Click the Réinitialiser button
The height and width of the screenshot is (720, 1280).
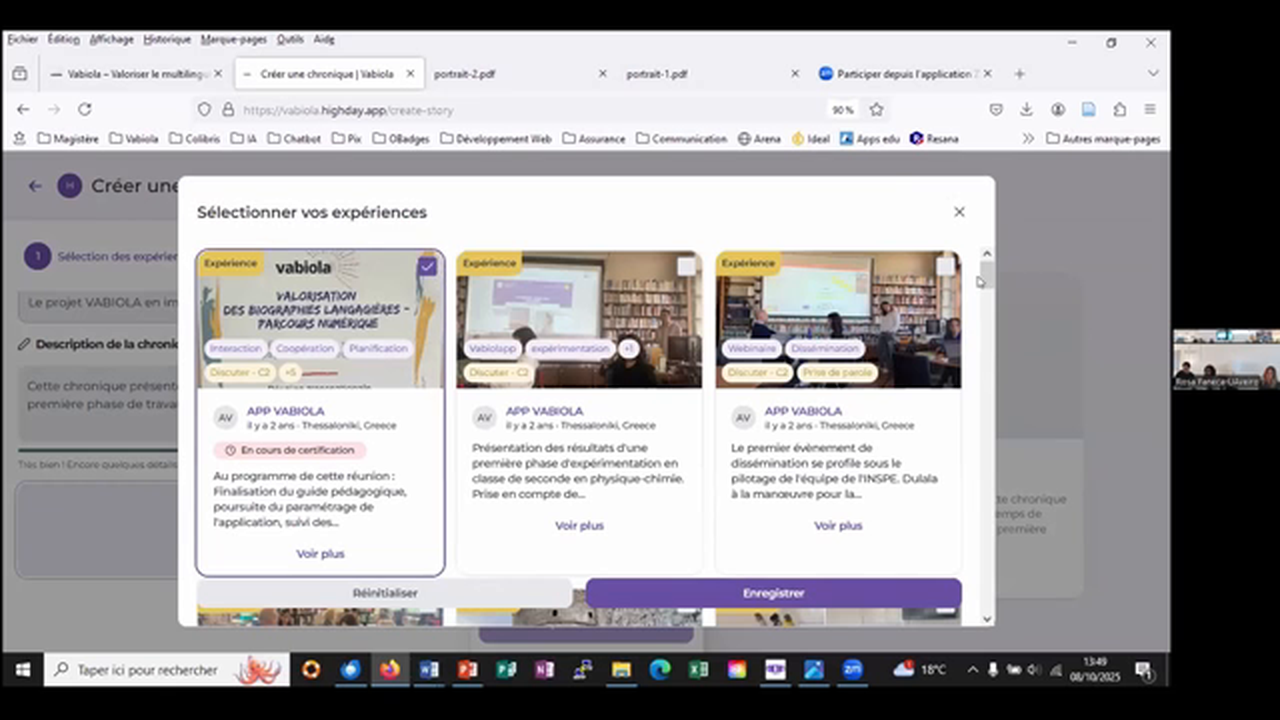click(385, 593)
